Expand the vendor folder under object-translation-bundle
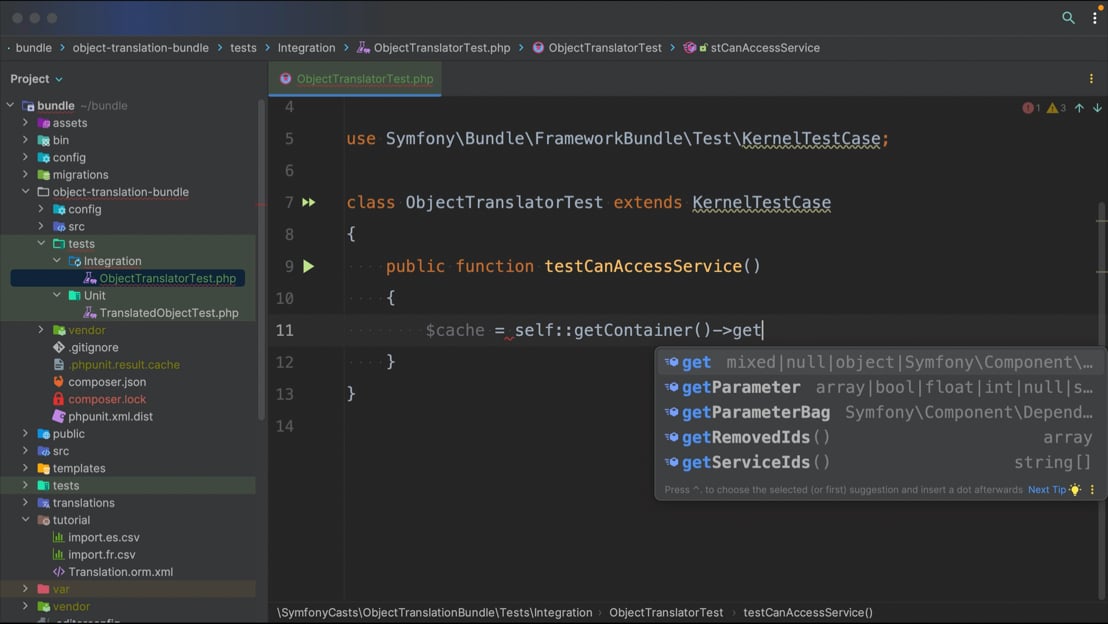The height and width of the screenshot is (624, 1108). 41,329
